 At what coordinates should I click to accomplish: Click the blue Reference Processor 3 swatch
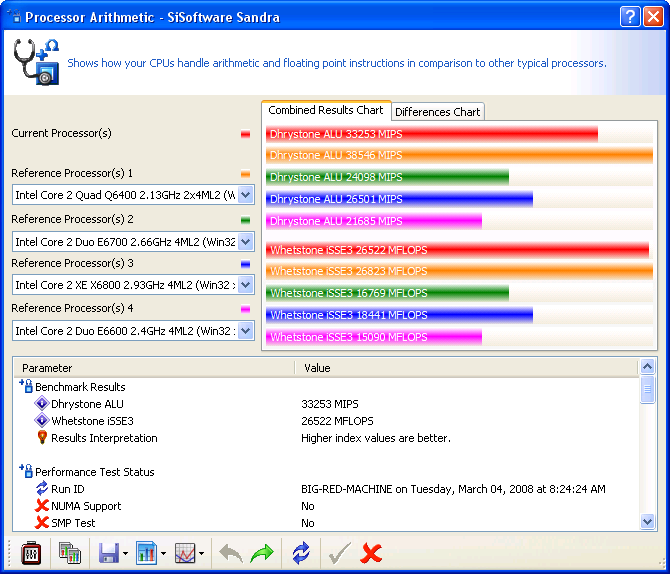245,264
